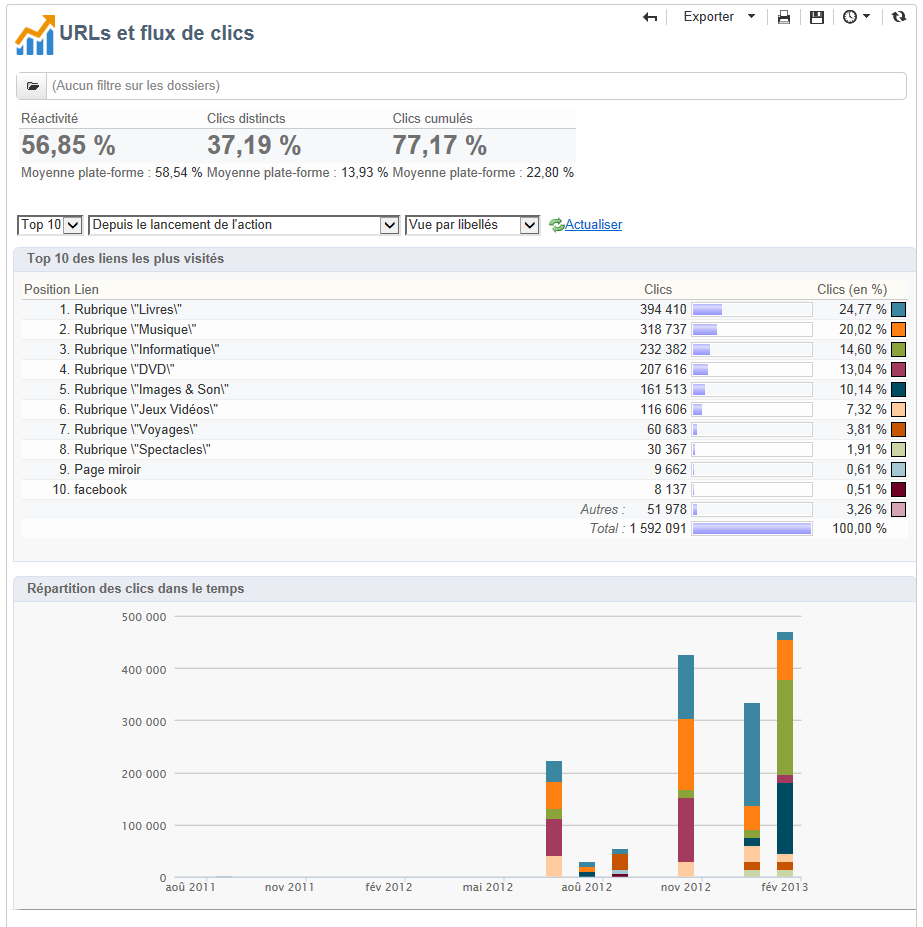The image size is (923, 927).
Task: Select the Rubrique "Livres" row label
Action: pos(128,309)
